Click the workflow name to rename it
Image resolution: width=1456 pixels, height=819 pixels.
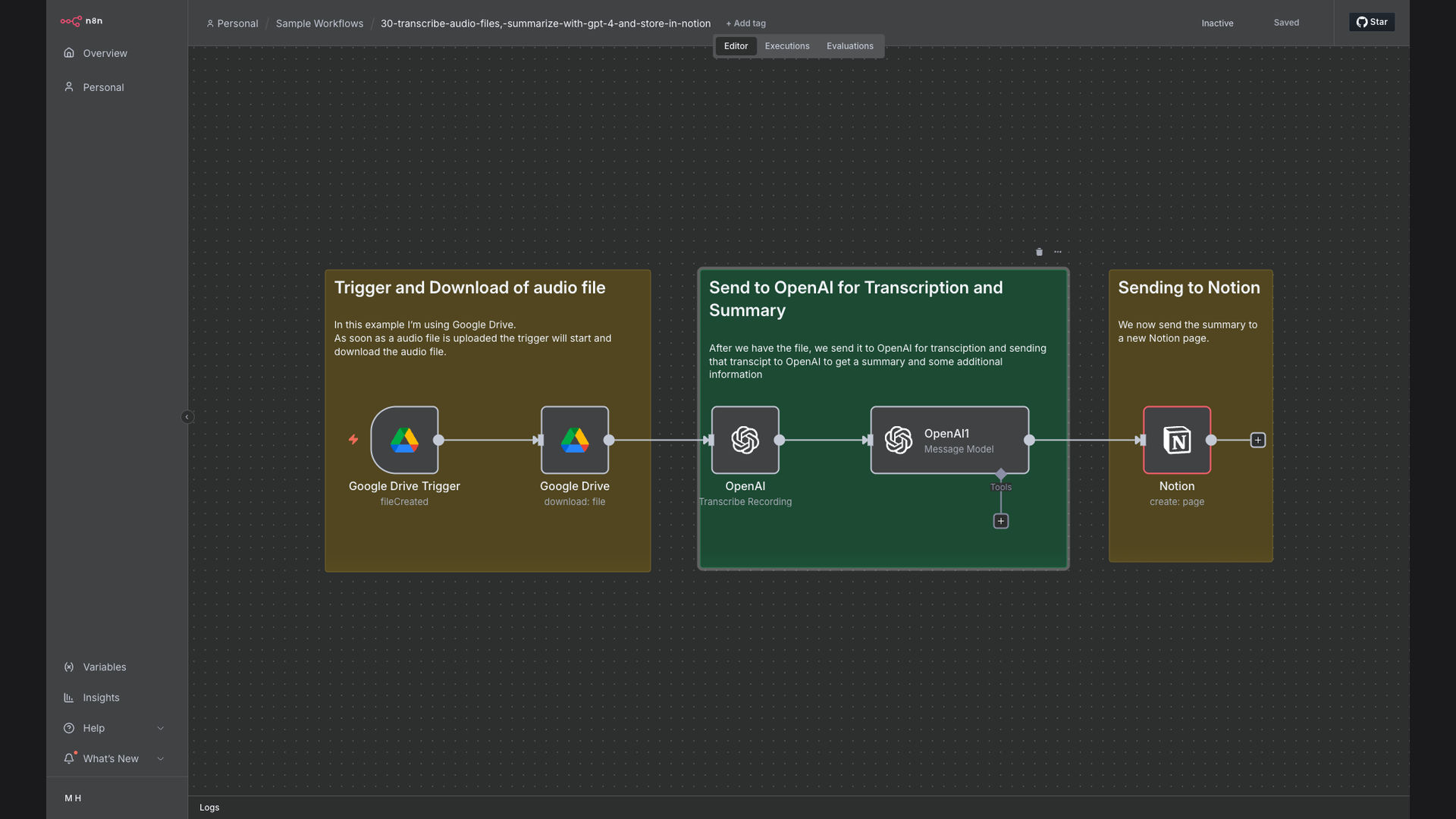pyautogui.click(x=545, y=24)
